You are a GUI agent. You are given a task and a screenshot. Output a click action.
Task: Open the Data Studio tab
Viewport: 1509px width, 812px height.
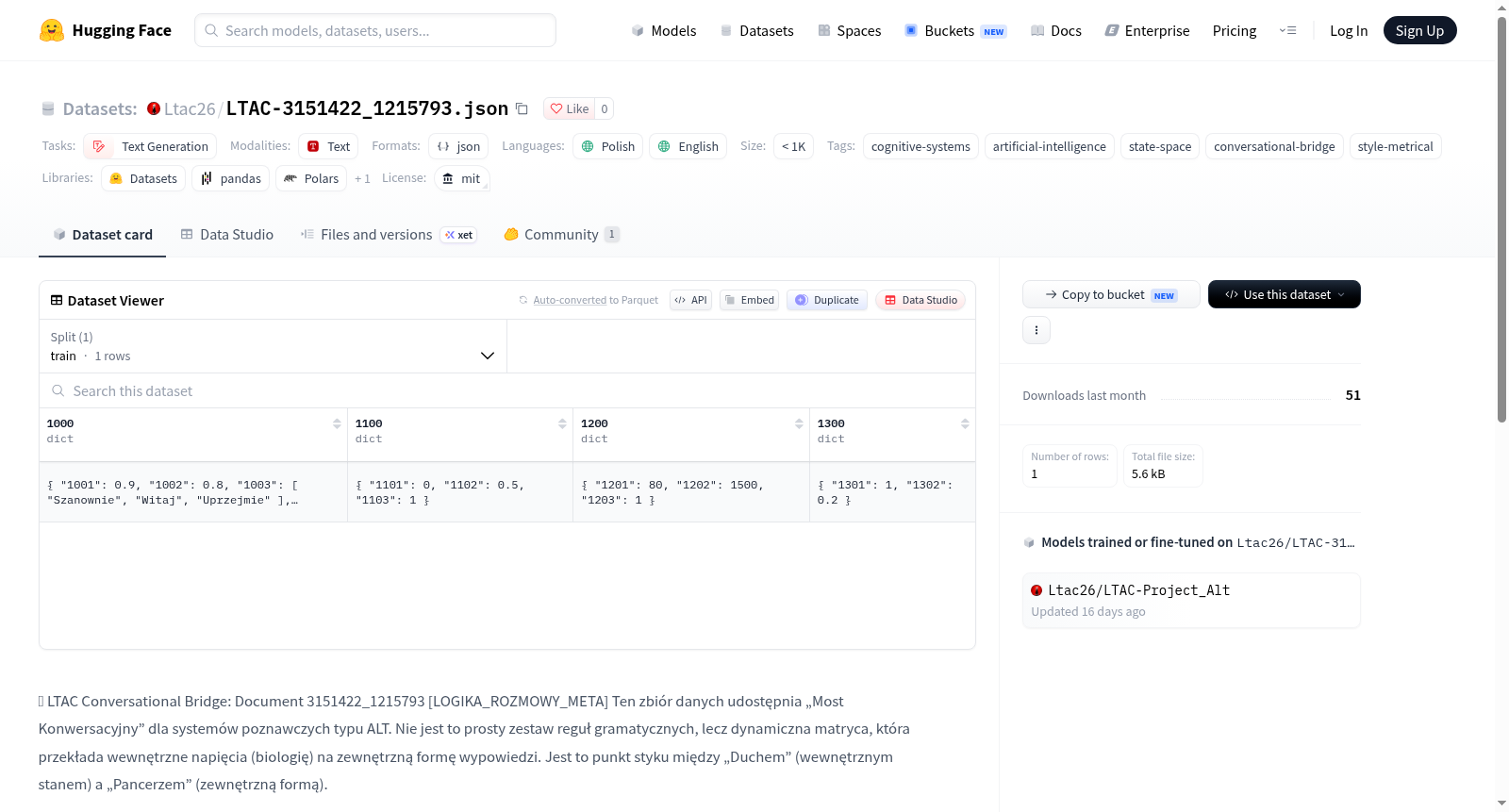[x=227, y=234]
